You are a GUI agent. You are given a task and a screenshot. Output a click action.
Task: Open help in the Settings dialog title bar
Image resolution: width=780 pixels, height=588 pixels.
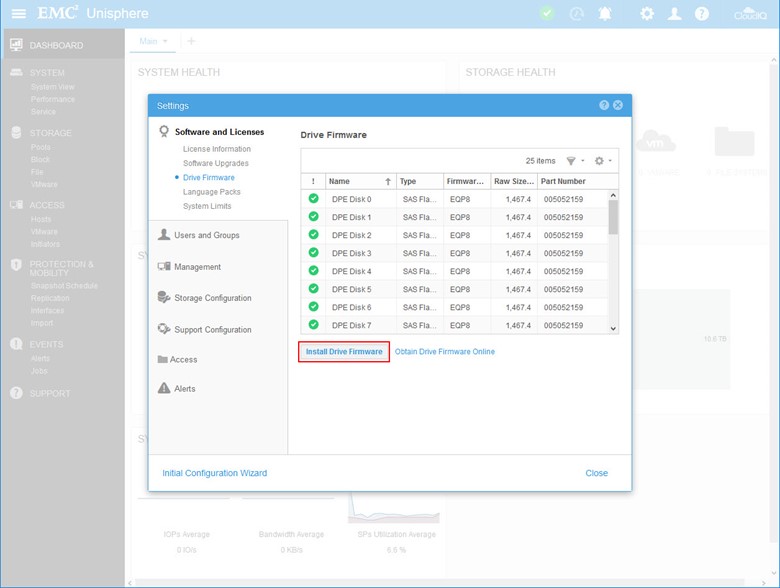point(604,105)
